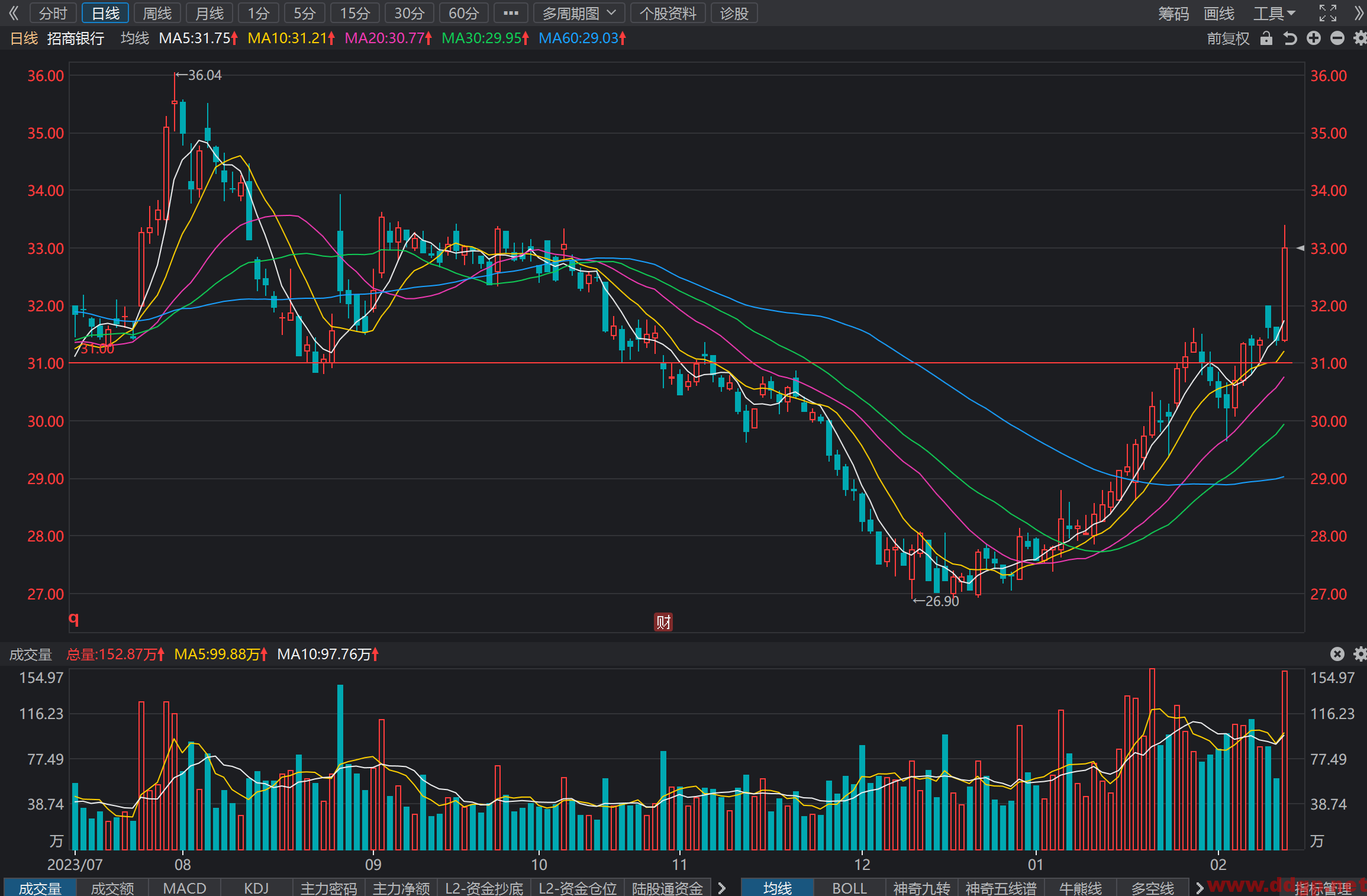Zoom out with the minus circle icon
Viewport: 1367px width, 896px height.
1337,38
